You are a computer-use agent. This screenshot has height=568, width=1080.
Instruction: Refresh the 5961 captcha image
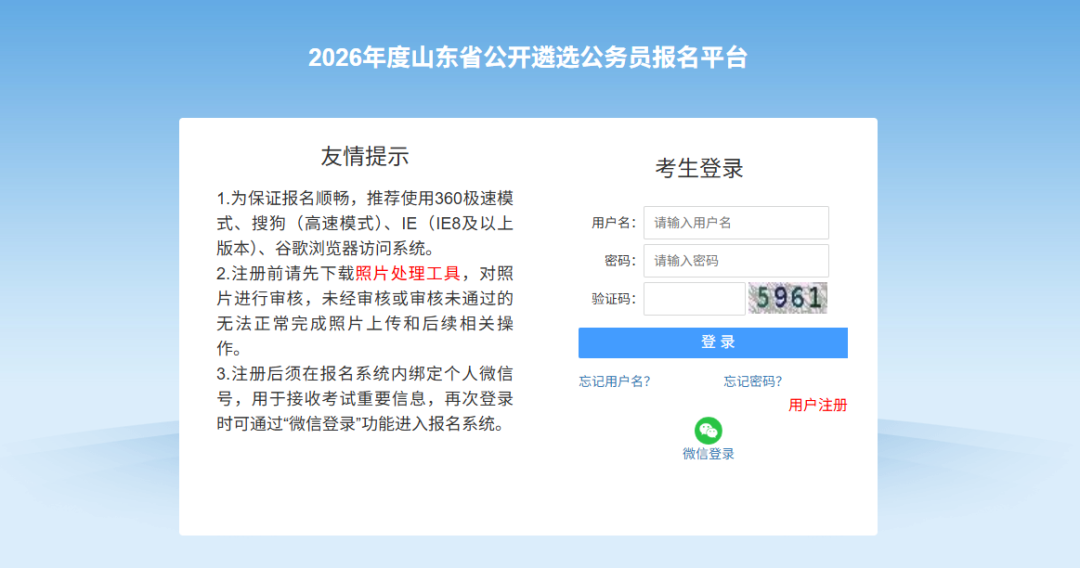tap(787, 298)
